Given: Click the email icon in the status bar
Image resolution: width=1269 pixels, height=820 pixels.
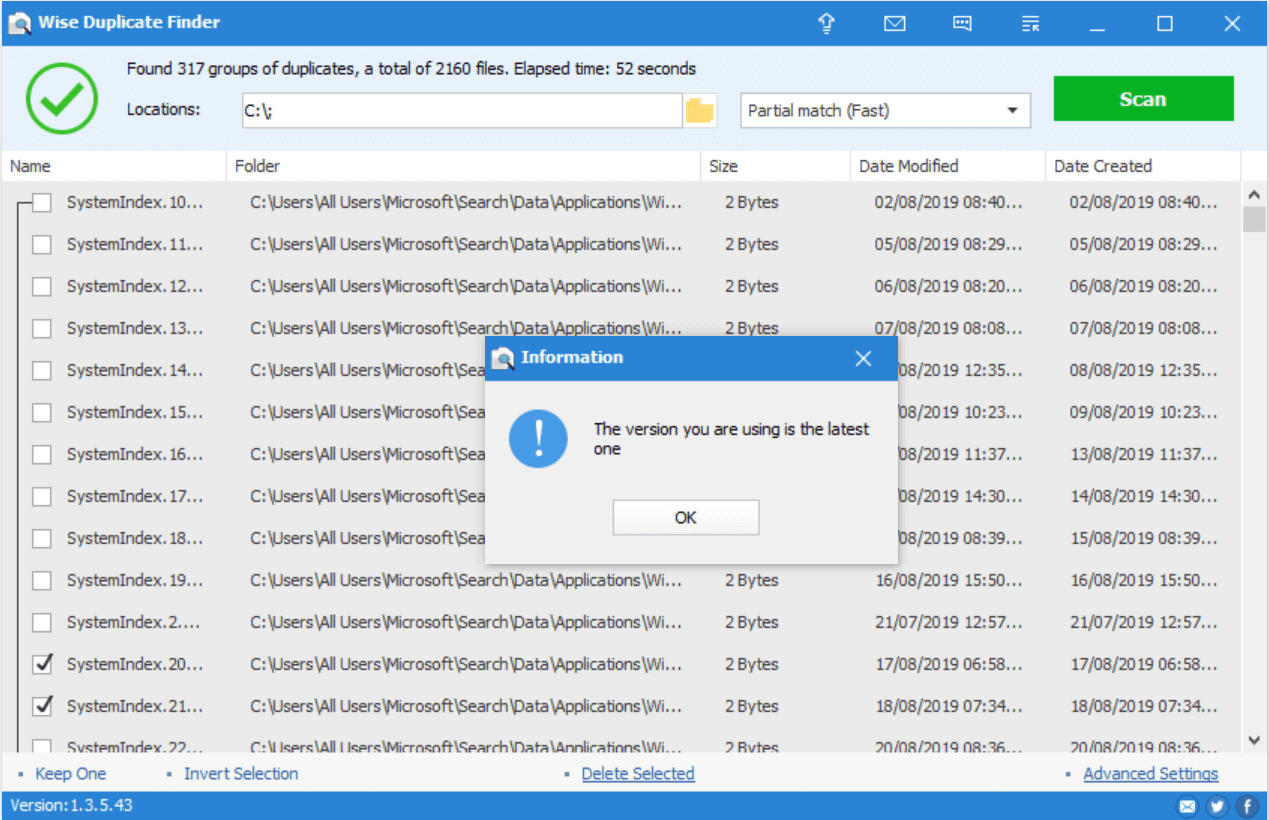Looking at the screenshot, I should (x=1187, y=806).
